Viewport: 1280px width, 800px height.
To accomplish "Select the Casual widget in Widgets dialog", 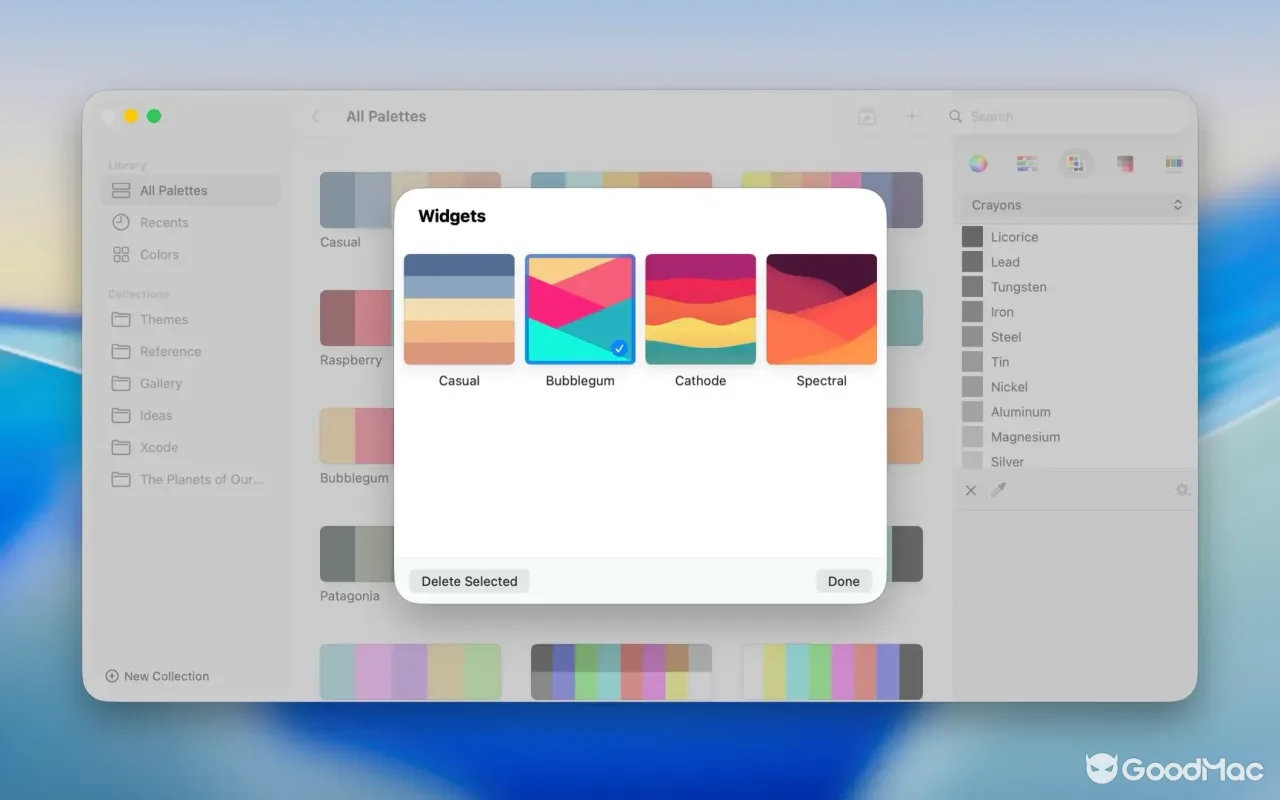I will tap(459, 309).
